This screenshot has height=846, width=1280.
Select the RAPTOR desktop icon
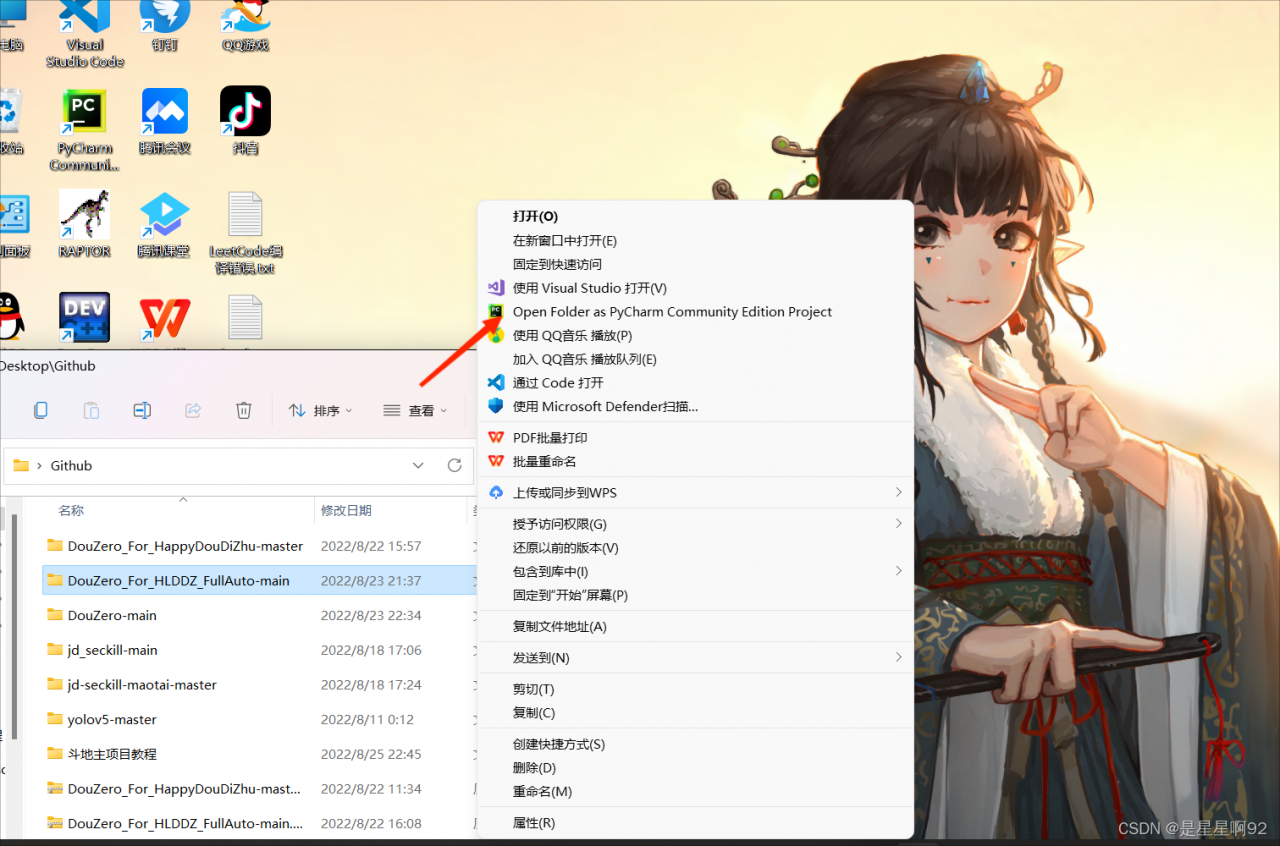(84, 224)
